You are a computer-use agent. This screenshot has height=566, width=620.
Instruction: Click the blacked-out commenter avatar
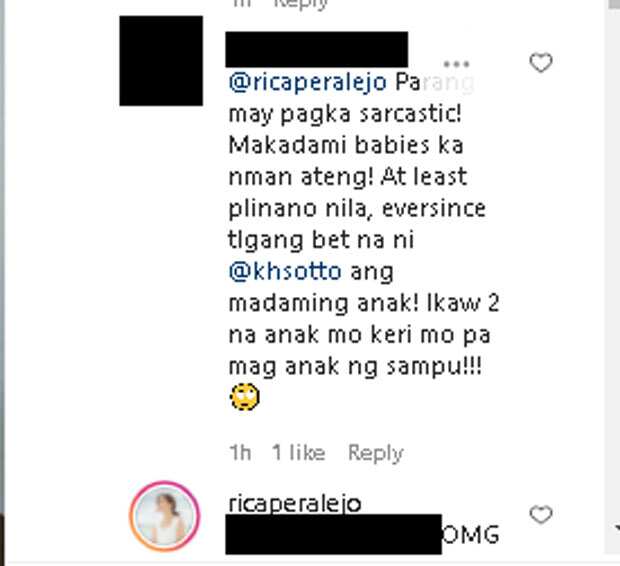point(161,61)
